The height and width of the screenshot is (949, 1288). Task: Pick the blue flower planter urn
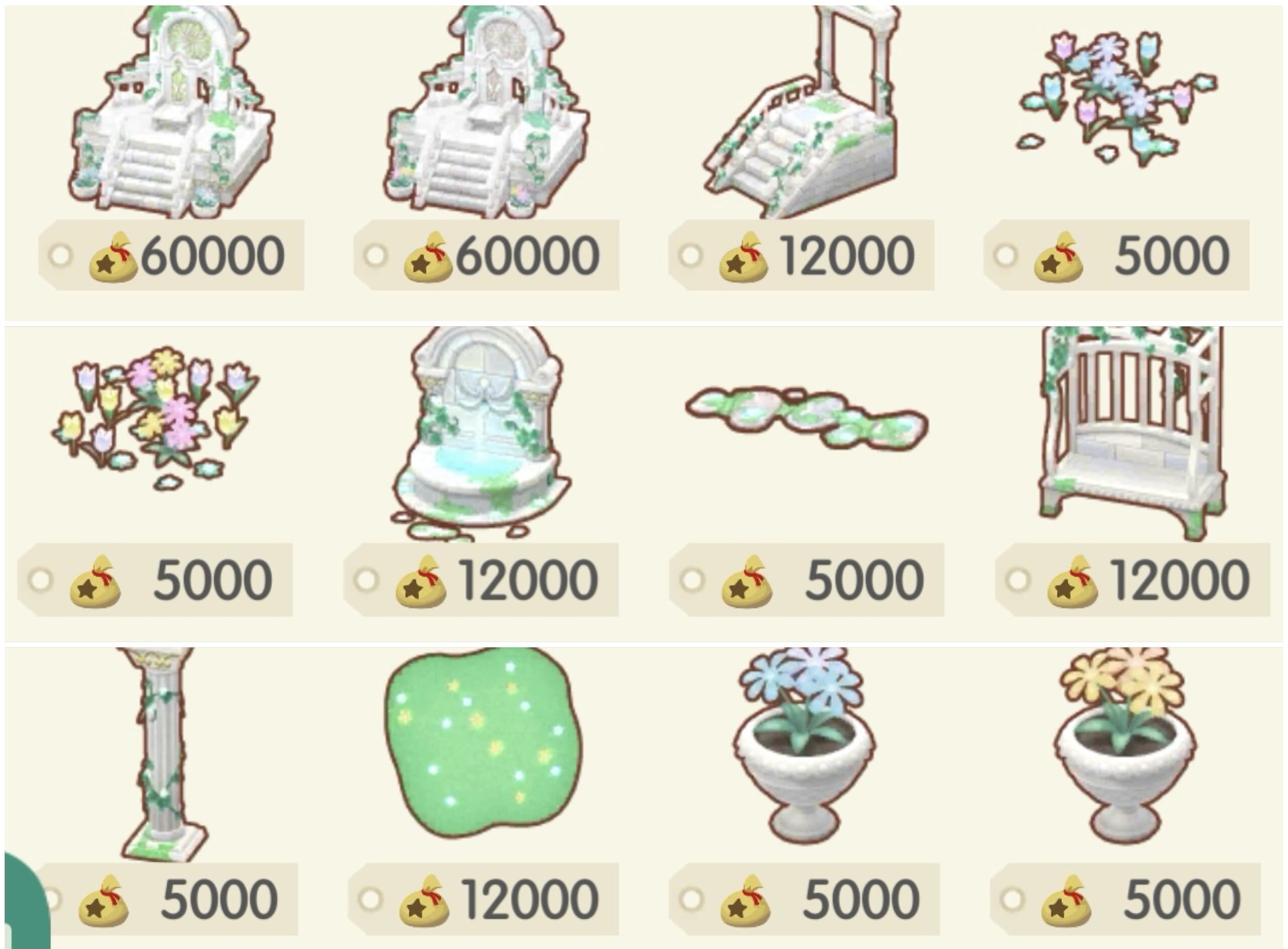[x=803, y=745]
